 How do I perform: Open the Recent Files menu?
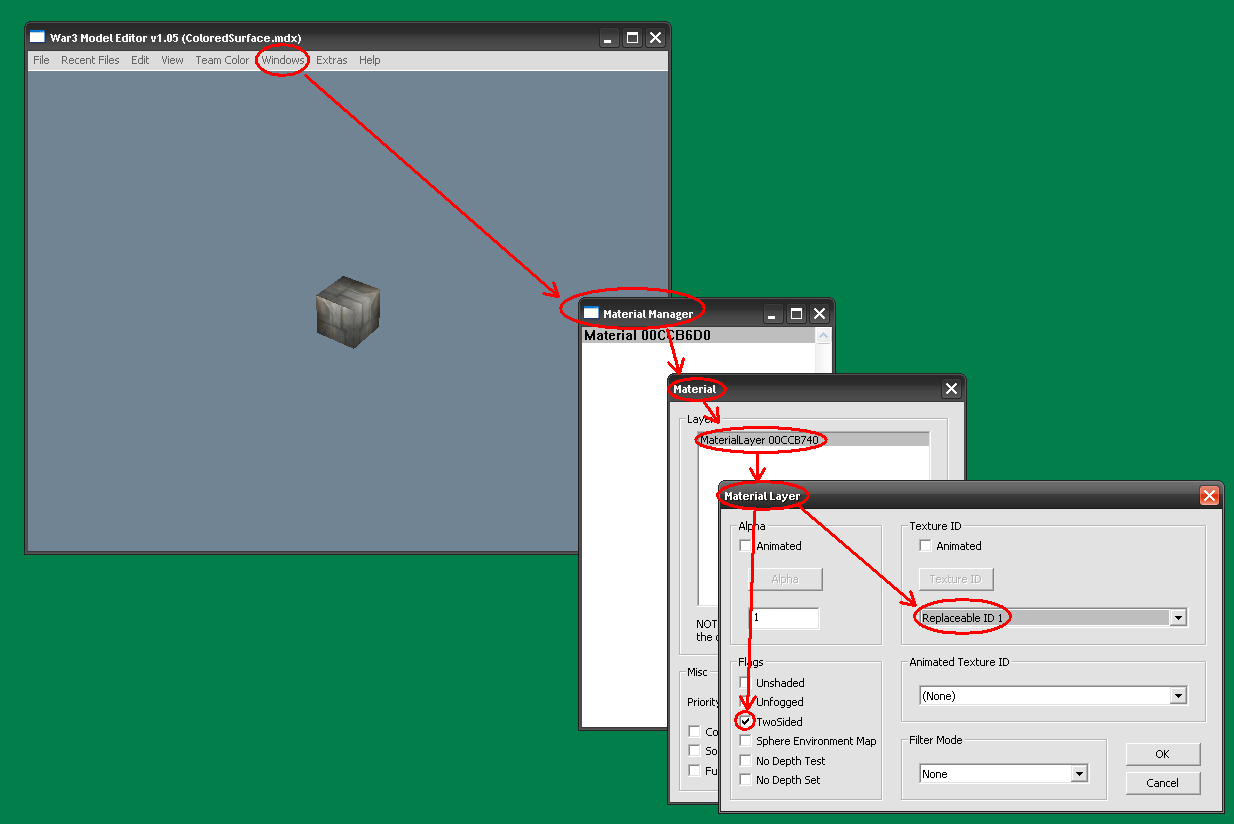tap(90, 60)
